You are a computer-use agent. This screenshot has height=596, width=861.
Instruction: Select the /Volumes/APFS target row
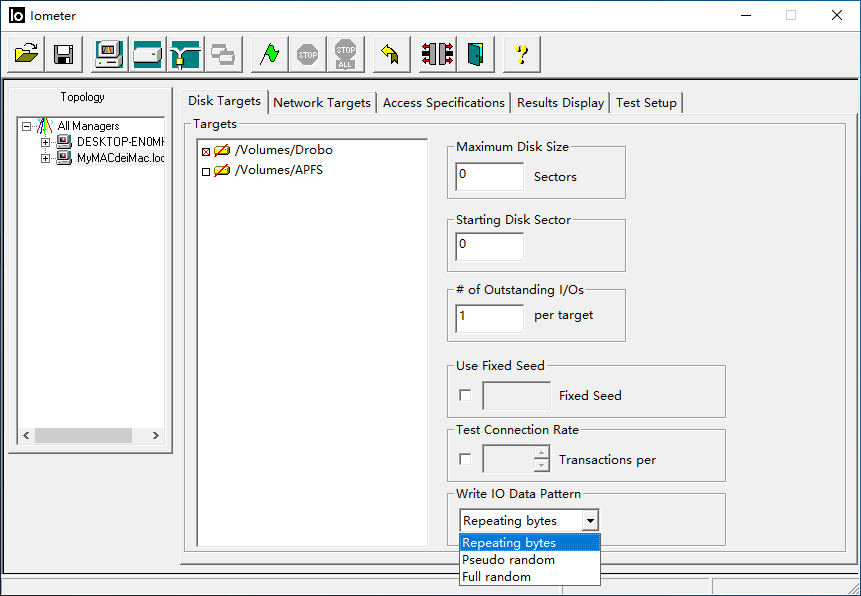tap(278, 170)
